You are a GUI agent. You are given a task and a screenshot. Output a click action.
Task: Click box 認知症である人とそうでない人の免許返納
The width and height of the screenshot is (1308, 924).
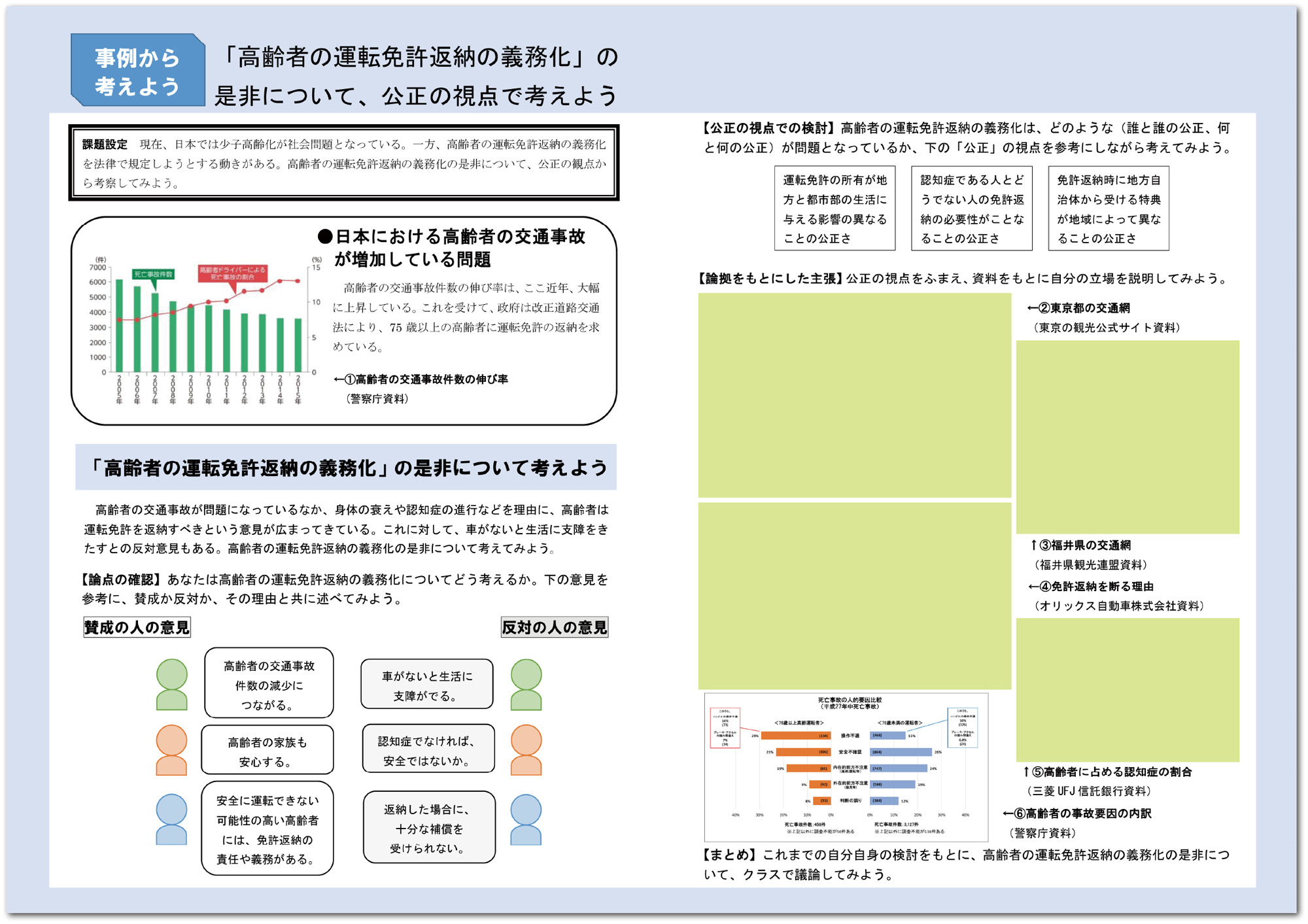972,208
